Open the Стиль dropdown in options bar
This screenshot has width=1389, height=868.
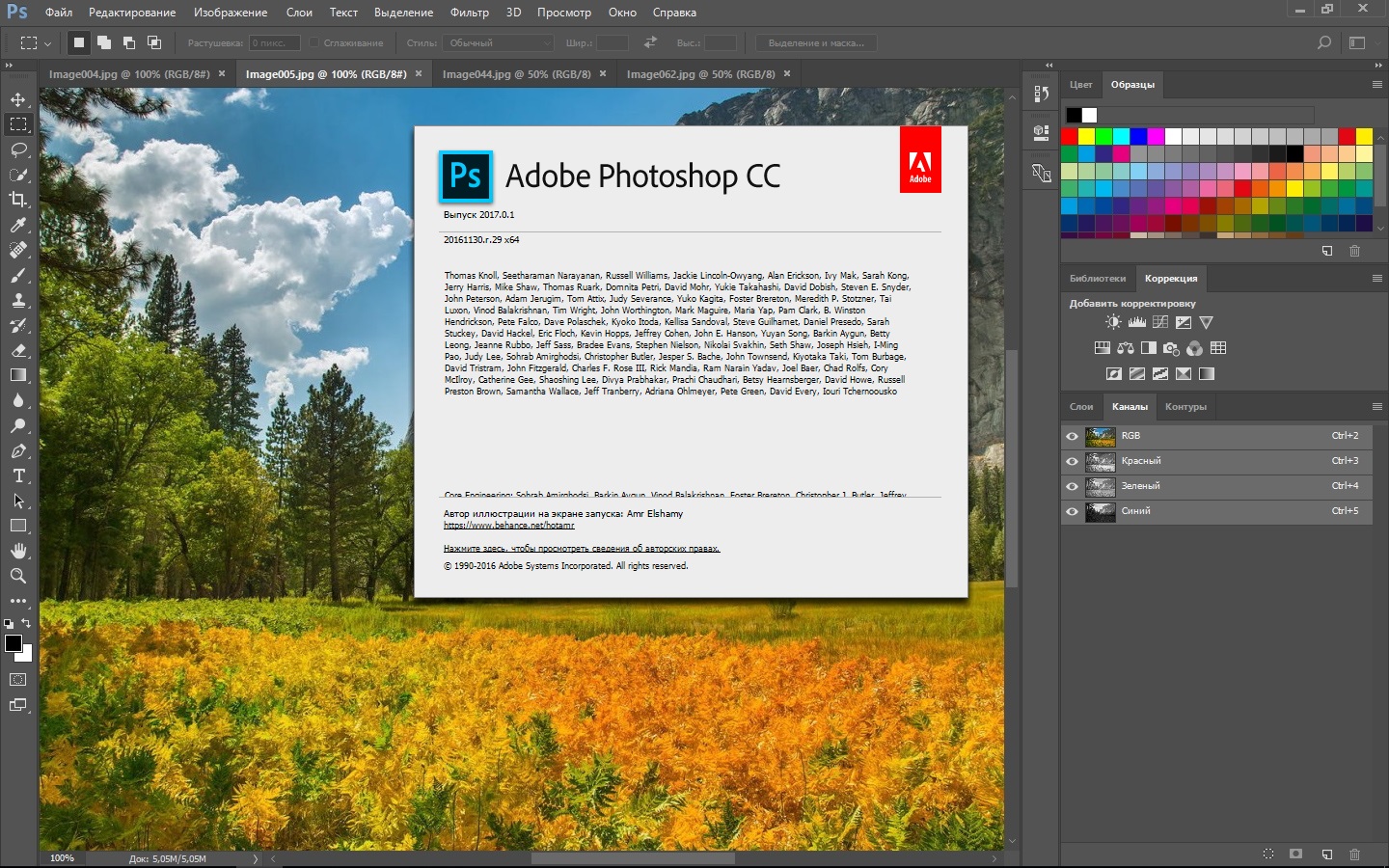498,42
